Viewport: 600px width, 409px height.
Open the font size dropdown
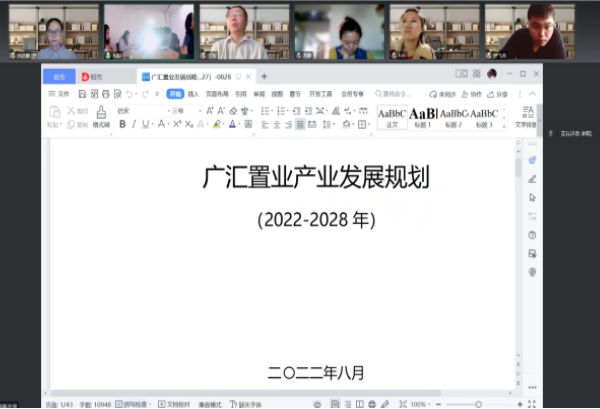click(200, 111)
